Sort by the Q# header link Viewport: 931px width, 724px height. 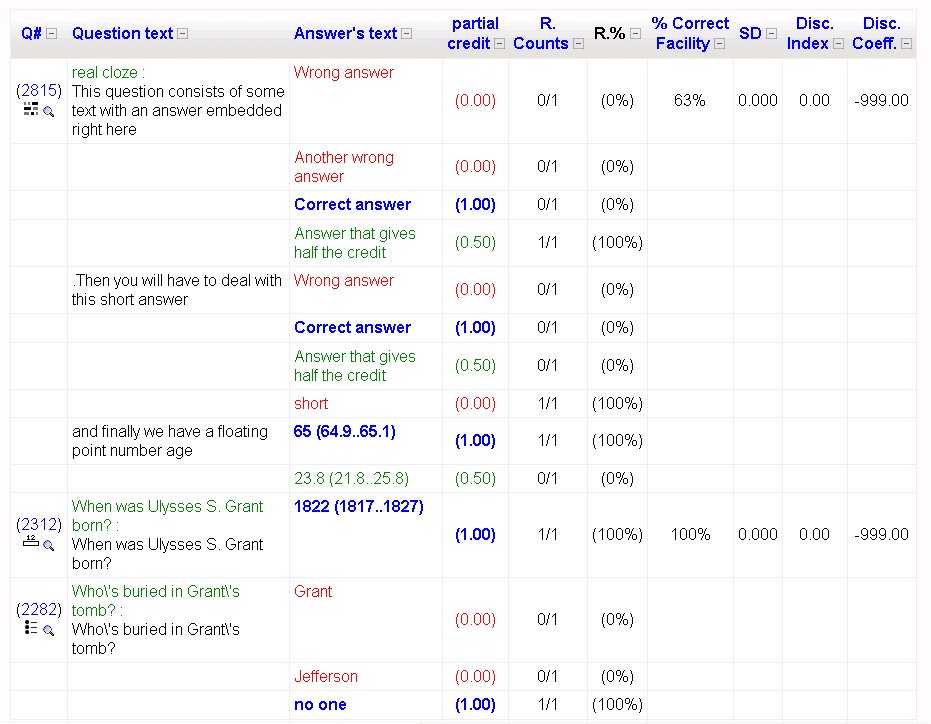click(x=31, y=33)
